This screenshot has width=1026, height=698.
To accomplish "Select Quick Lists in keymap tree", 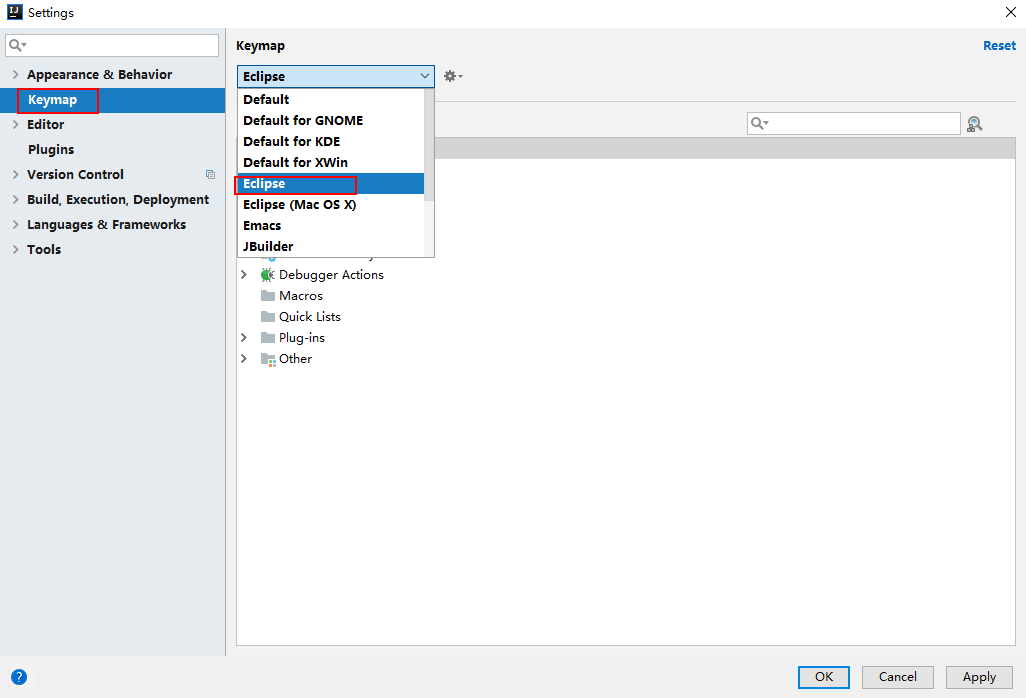I will tap(310, 317).
